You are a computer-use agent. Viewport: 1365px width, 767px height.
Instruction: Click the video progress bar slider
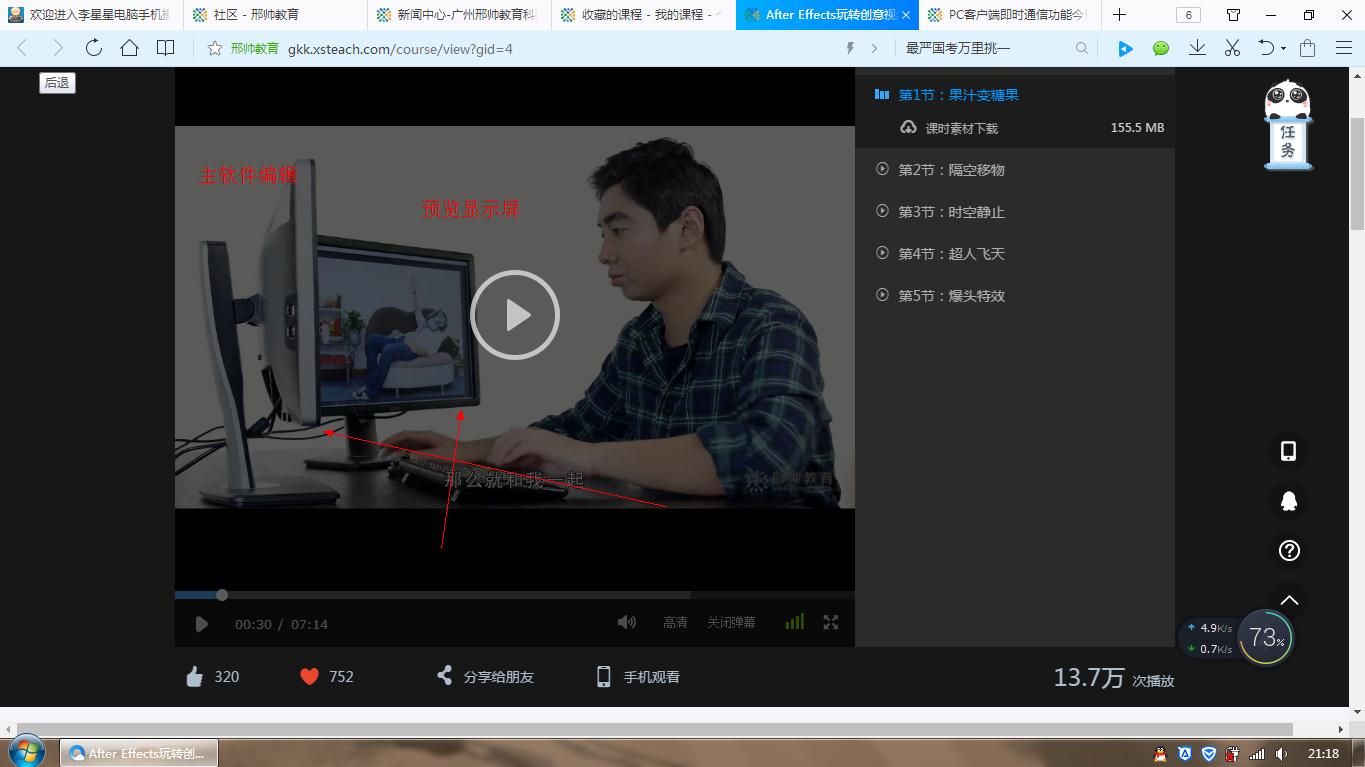click(222, 595)
